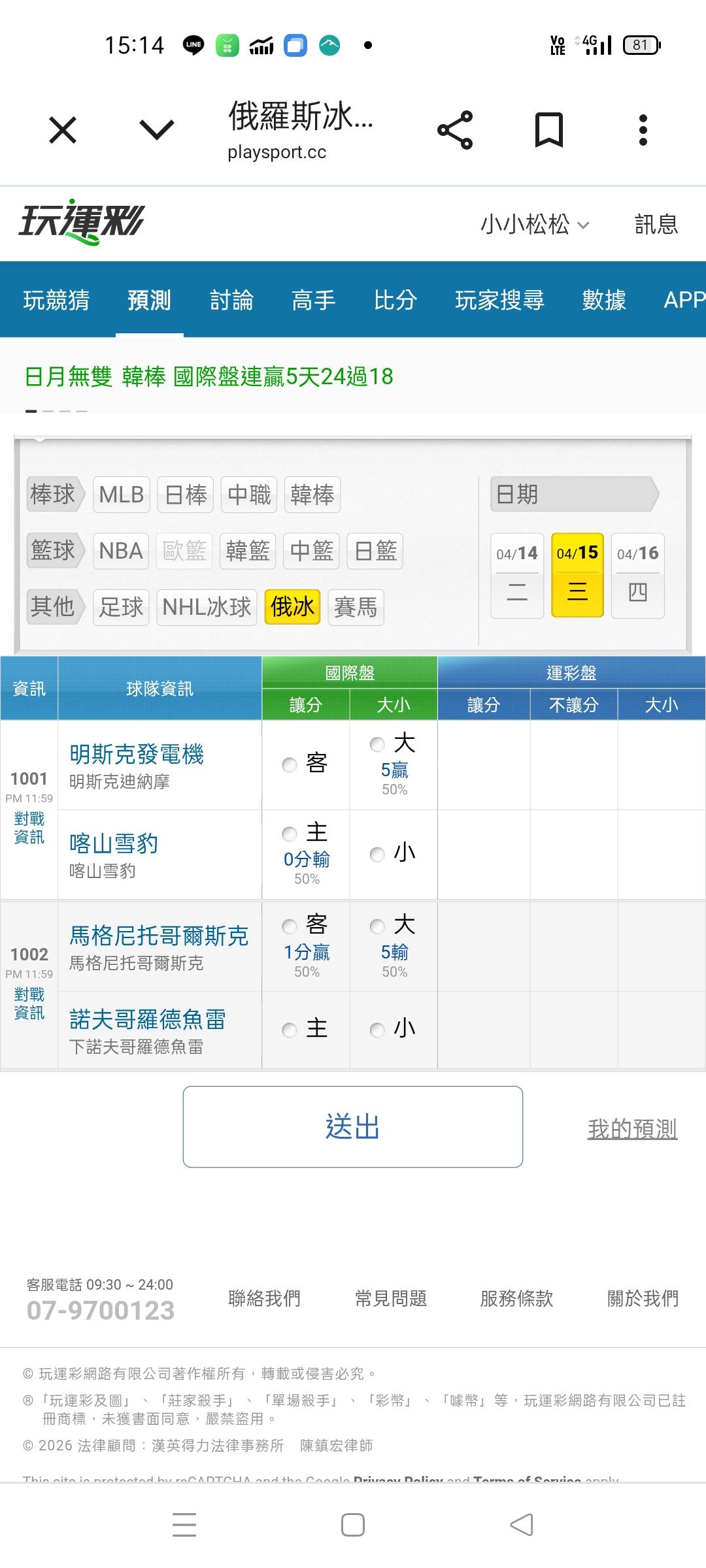Pick 主 spread for game 1001
706x1568 pixels.
click(x=290, y=834)
